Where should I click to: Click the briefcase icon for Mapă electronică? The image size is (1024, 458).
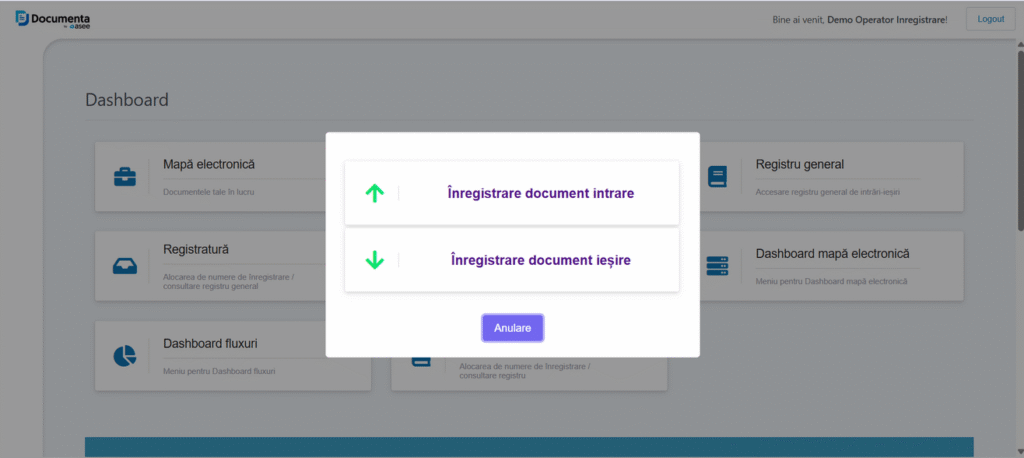pos(126,177)
